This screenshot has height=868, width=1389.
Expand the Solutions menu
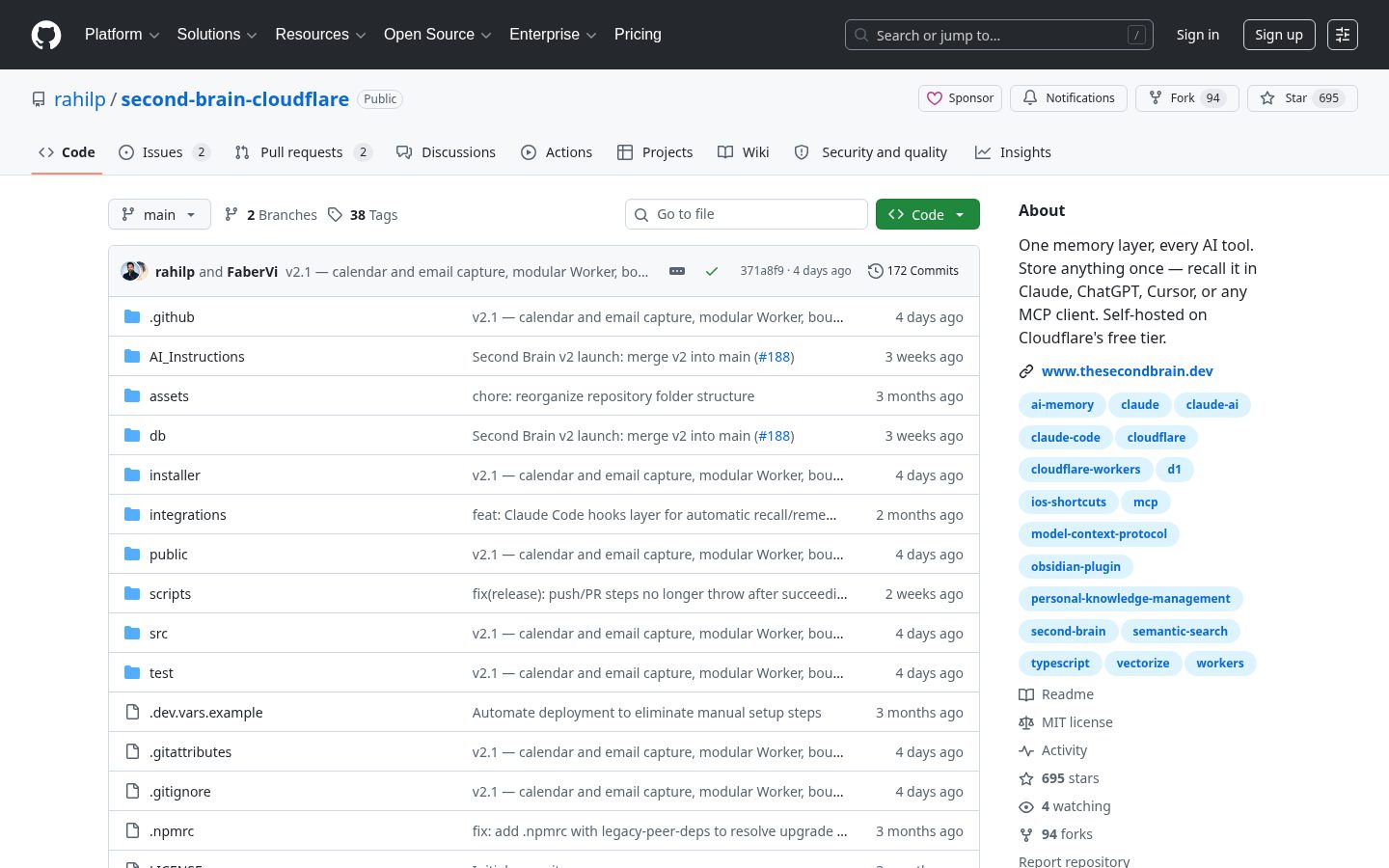(217, 35)
